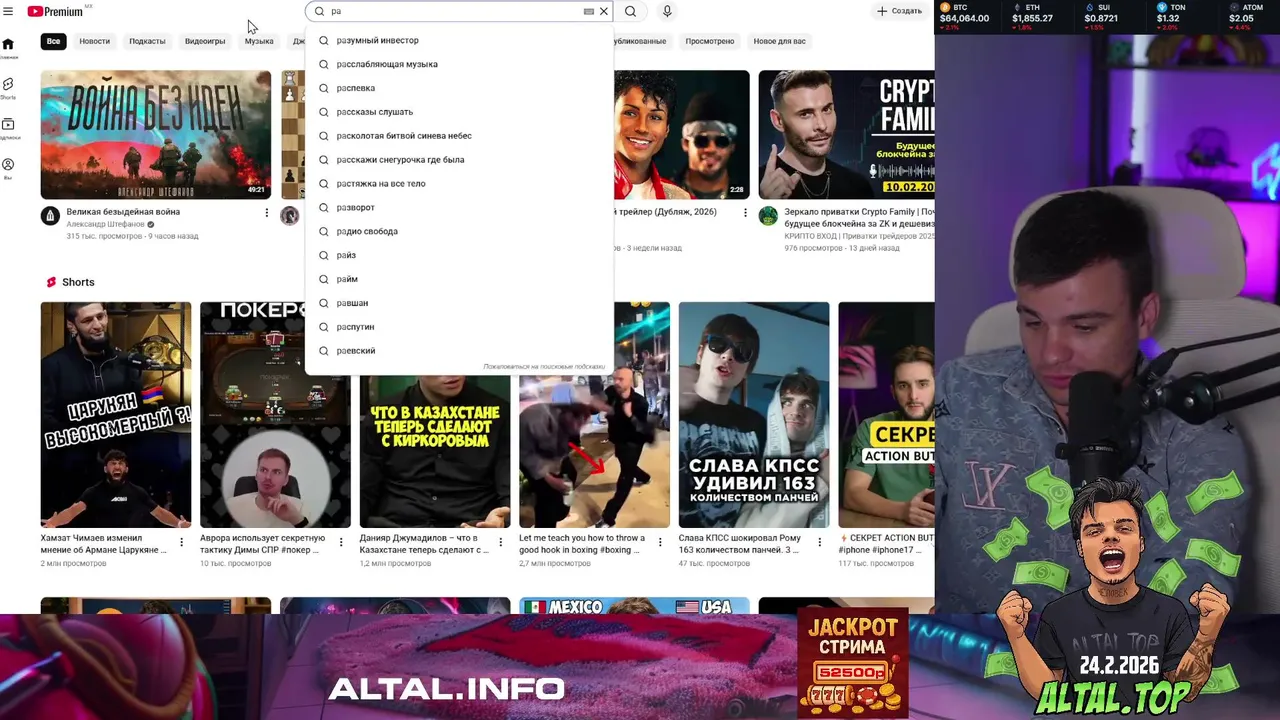Screen dimensions: 1280x720
Task: Choose suggestion "рассказы слушать"
Action: pyautogui.click(x=459, y=112)
